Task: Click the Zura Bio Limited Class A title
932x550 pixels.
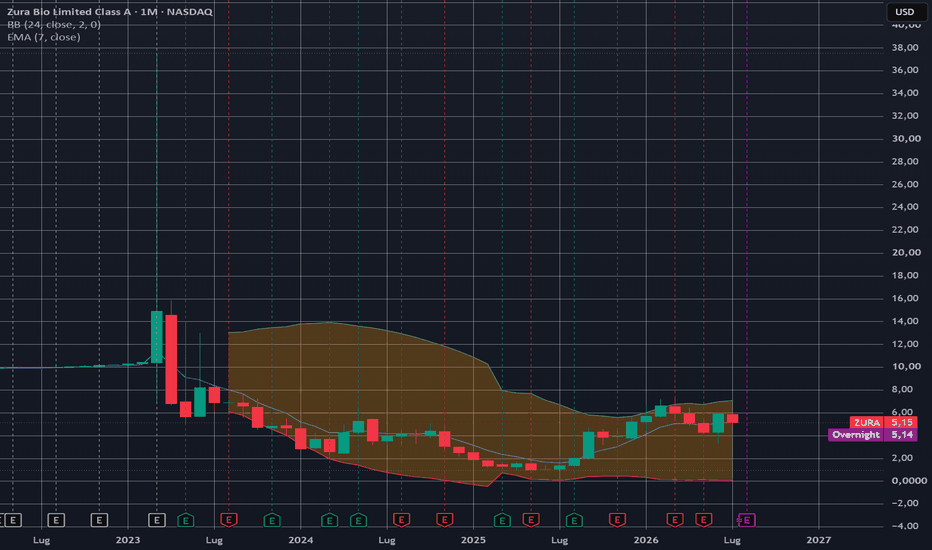Action: pos(68,11)
